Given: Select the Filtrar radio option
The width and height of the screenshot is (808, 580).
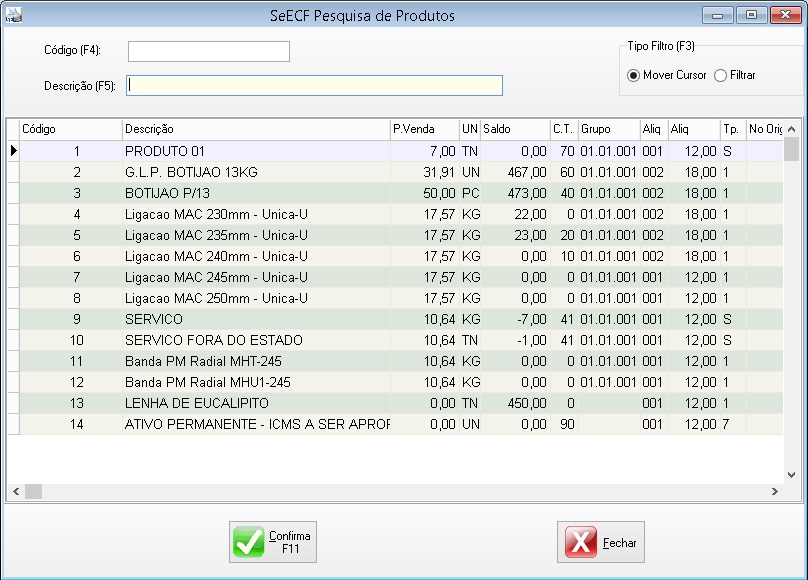Looking at the screenshot, I should pyautogui.click(x=720, y=75).
